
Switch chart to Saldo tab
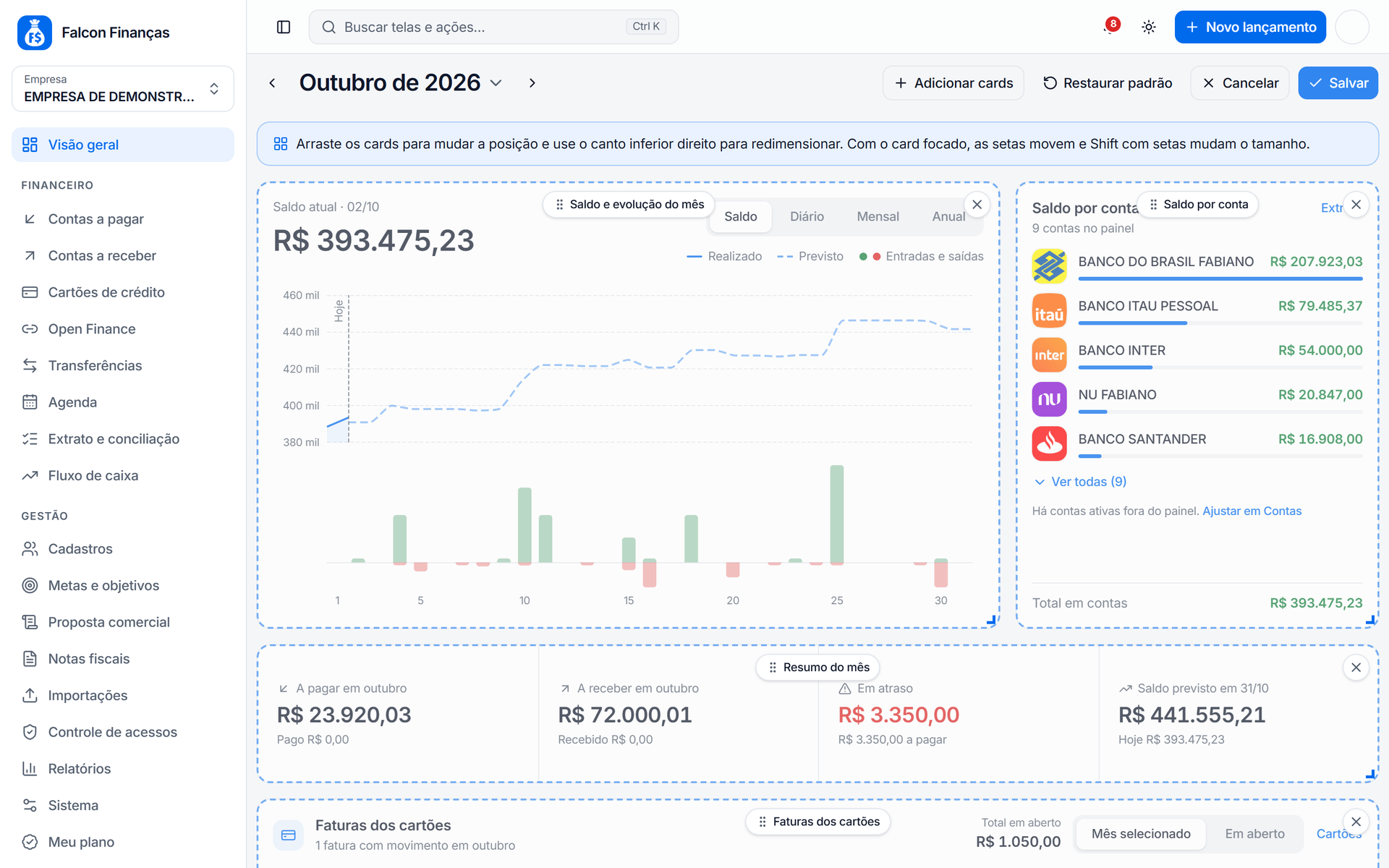tap(740, 217)
